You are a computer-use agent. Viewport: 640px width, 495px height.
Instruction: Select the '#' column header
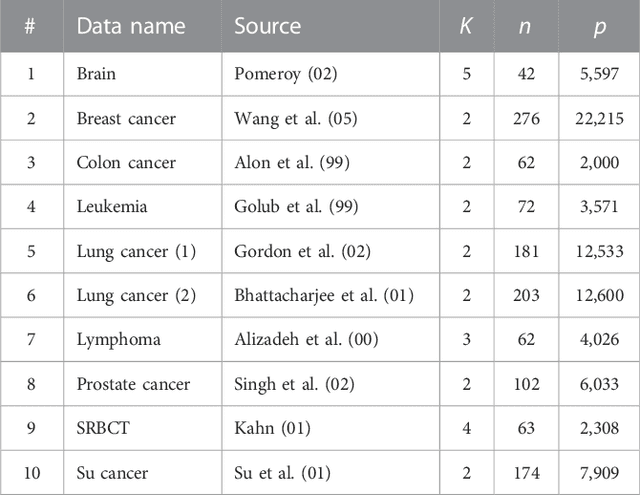point(30,27)
